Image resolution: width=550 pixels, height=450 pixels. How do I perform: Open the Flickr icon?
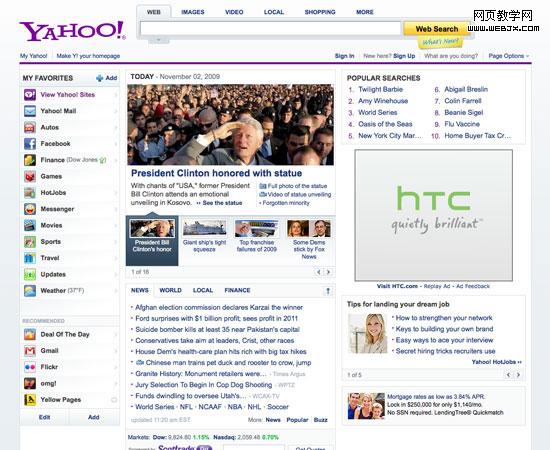tap(30, 367)
